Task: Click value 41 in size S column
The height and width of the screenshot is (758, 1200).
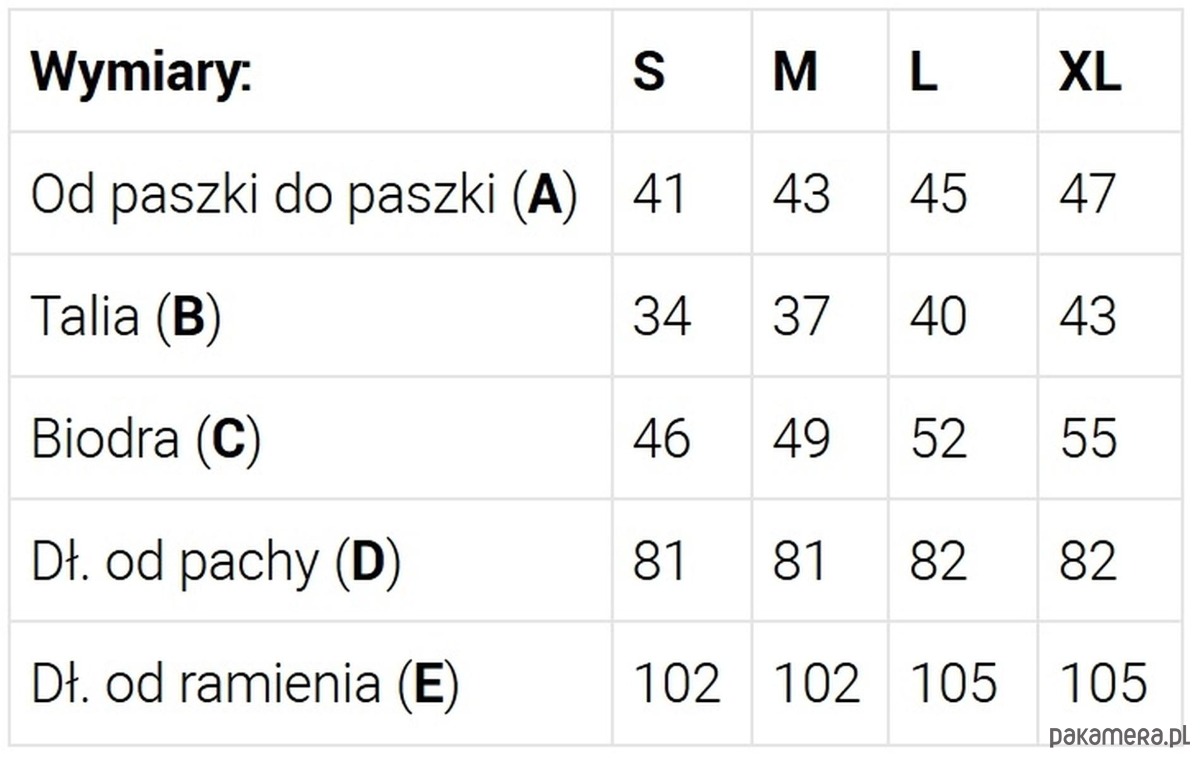Action: pos(660,193)
